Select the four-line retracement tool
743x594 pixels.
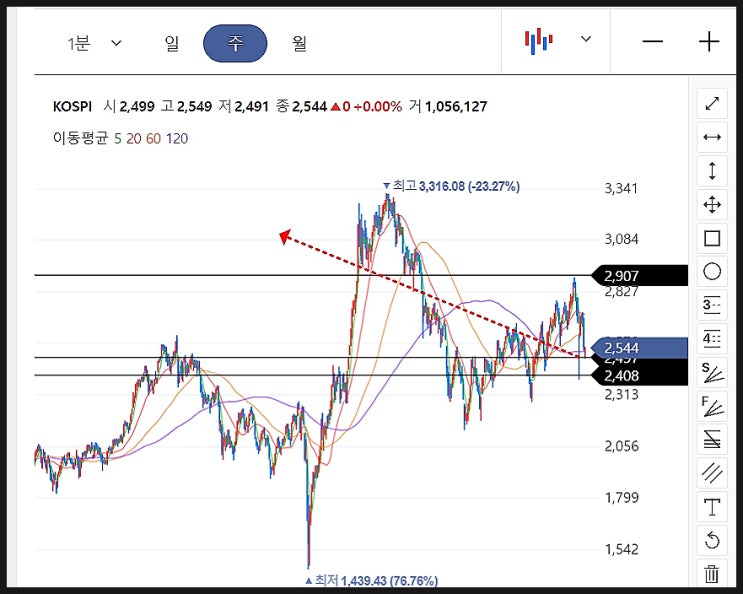(x=712, y=339)
